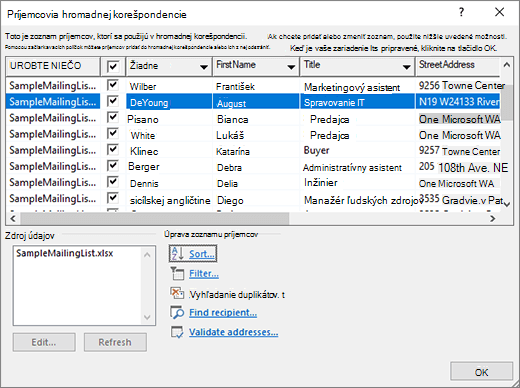Click the StreetAddress column header

tap(457, 66)
